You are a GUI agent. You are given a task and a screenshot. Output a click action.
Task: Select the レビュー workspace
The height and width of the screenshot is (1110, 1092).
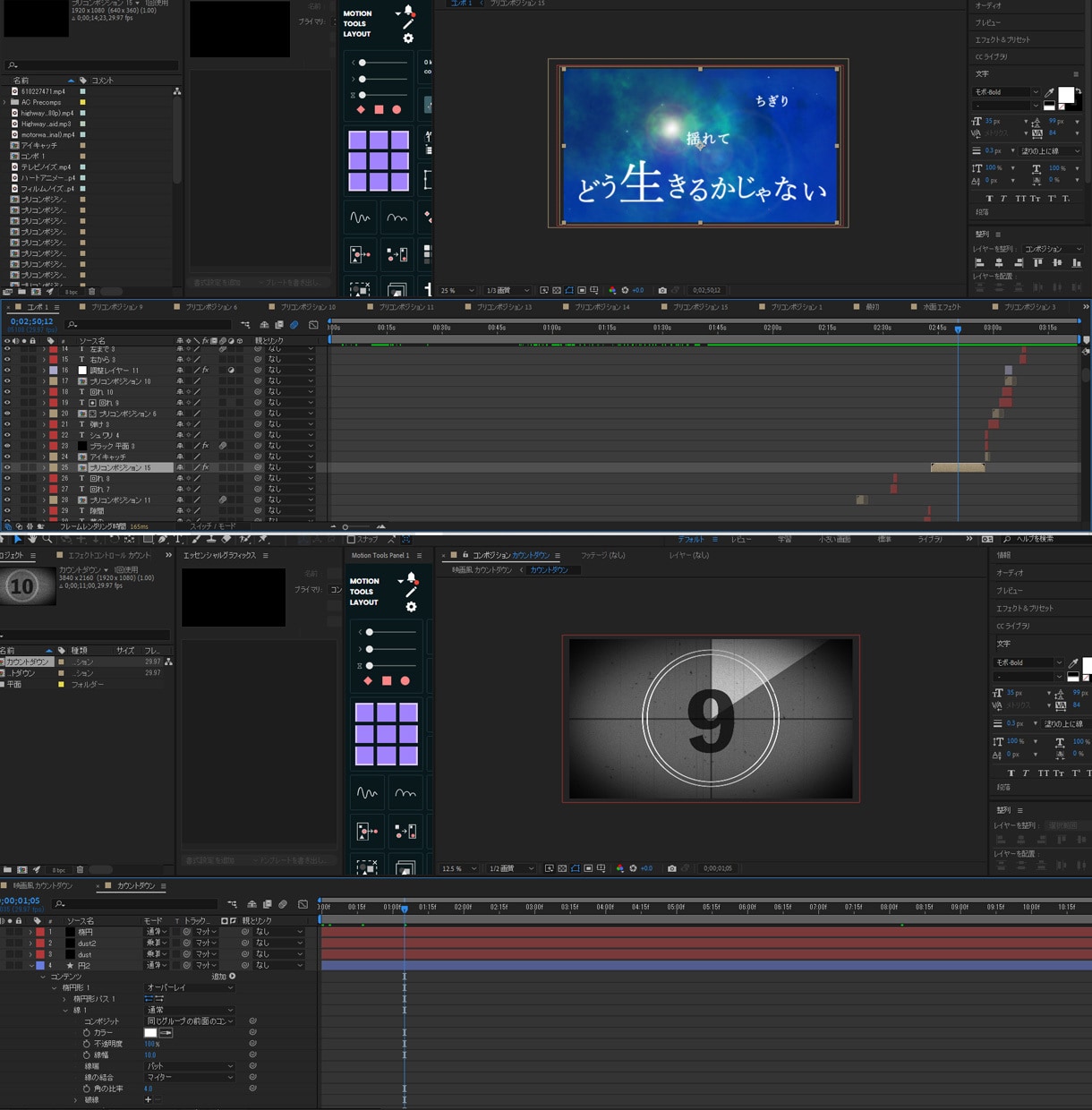[x=741, y=540]
